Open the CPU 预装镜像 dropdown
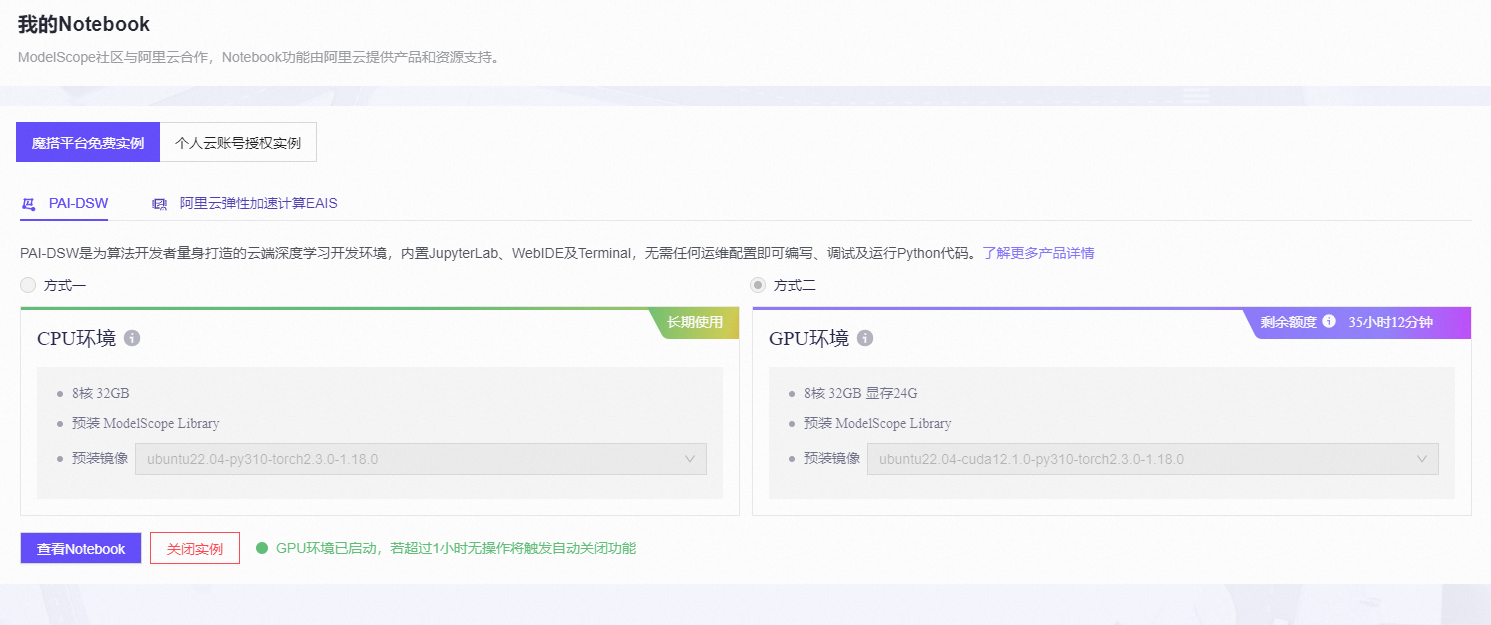 click(x=421, y=459)
